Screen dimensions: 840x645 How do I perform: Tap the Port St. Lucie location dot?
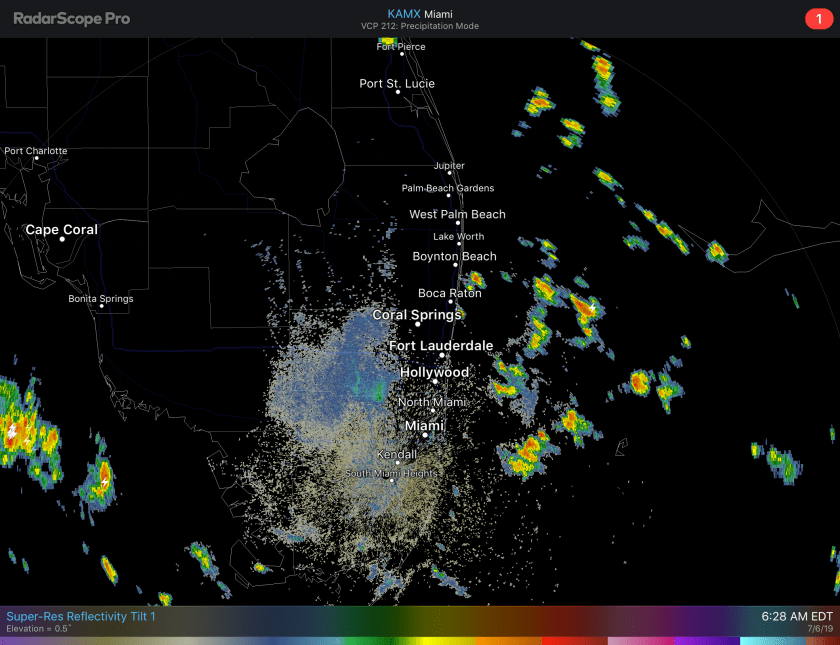398,92
